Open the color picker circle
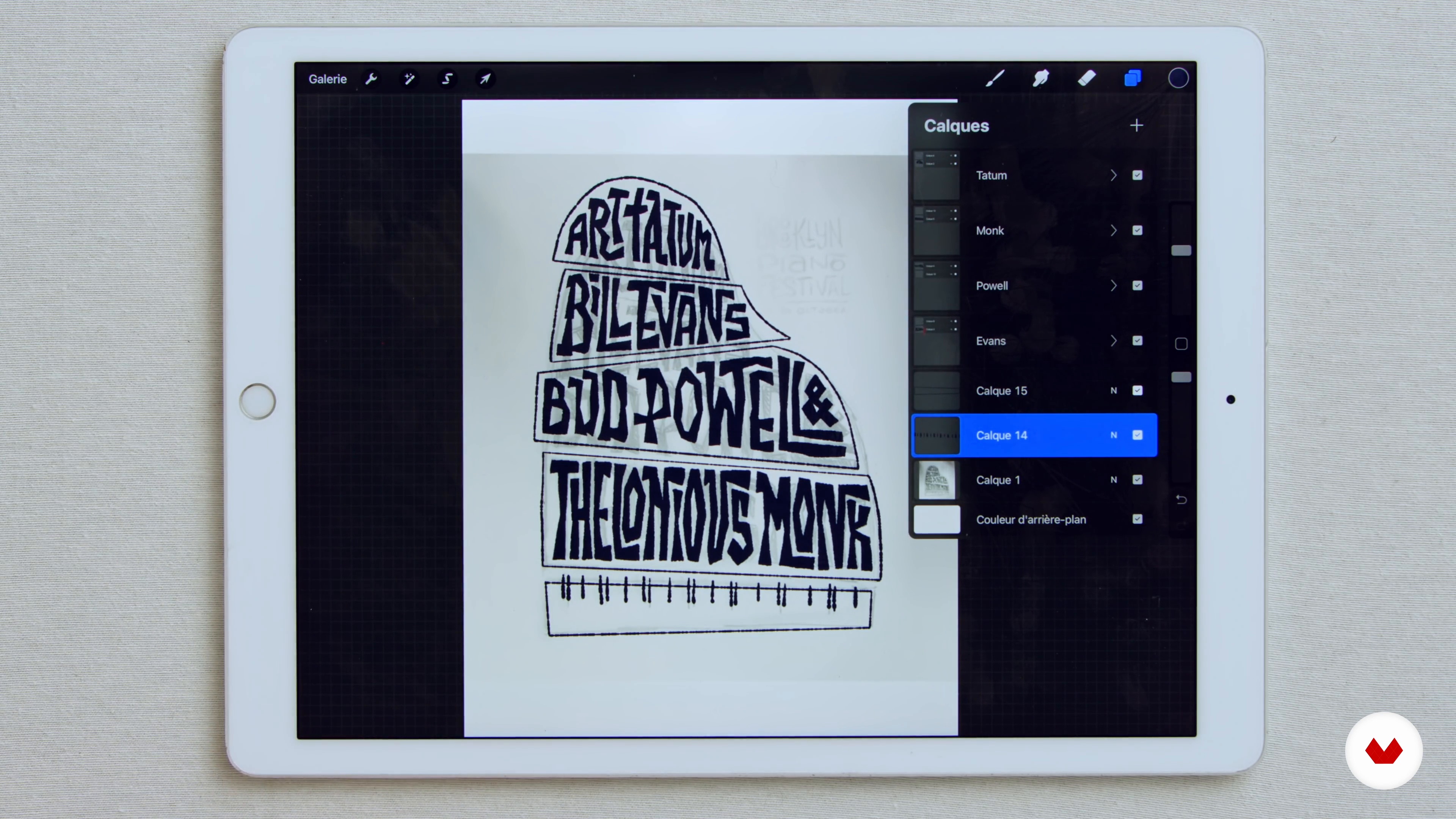 point(1178,78)
